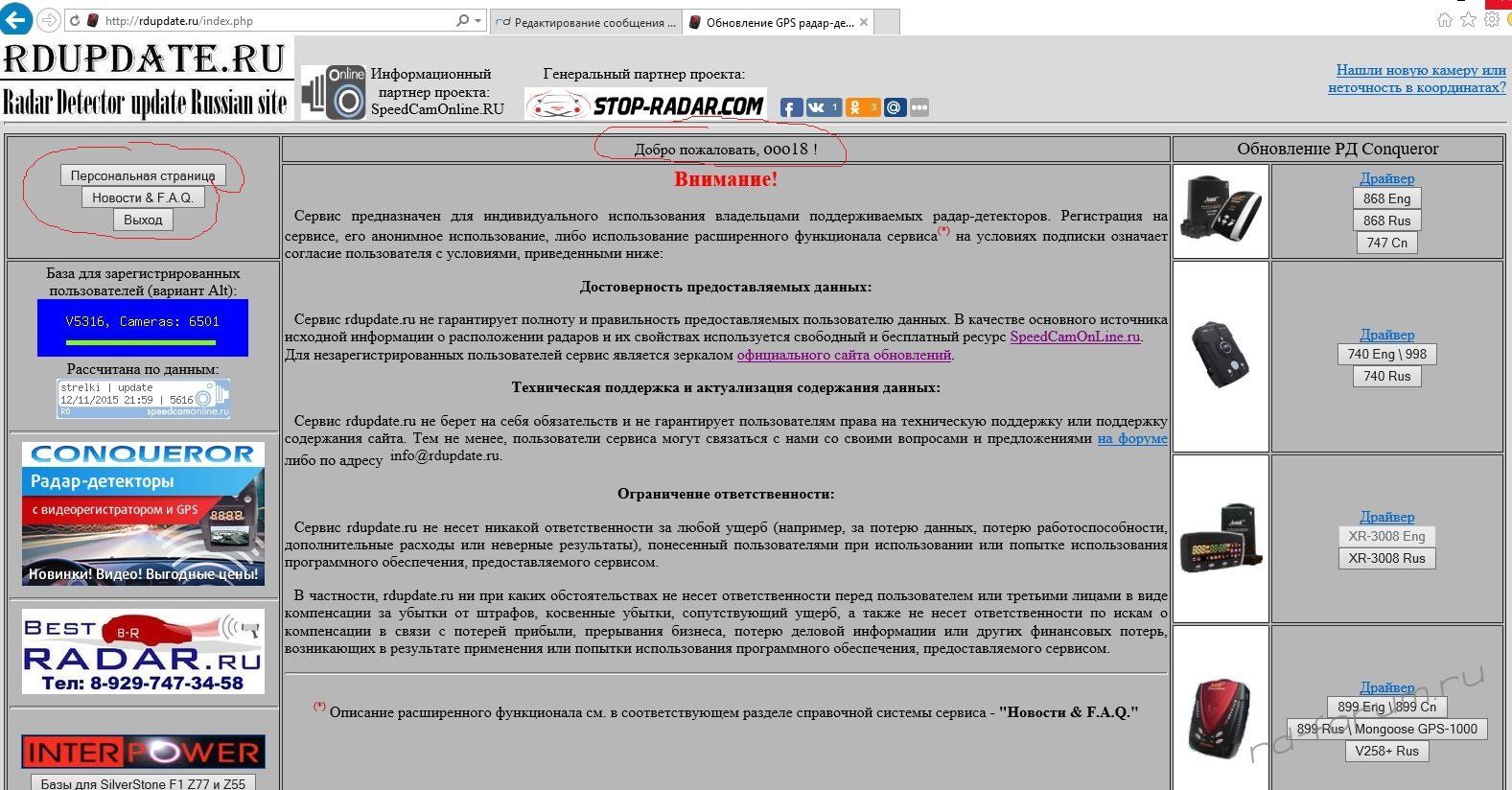Viewport: 1512px width, 790px height.
Task: Download the '868 Eng' update
Action: point(1386,198)
